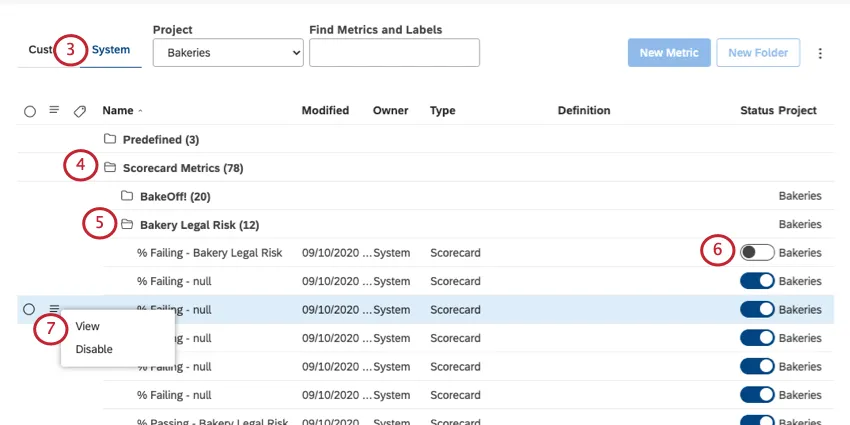Click the Scorecard Metrics folder icon
The width and height of the screenshot is (850, 425).
click(110, 167)
